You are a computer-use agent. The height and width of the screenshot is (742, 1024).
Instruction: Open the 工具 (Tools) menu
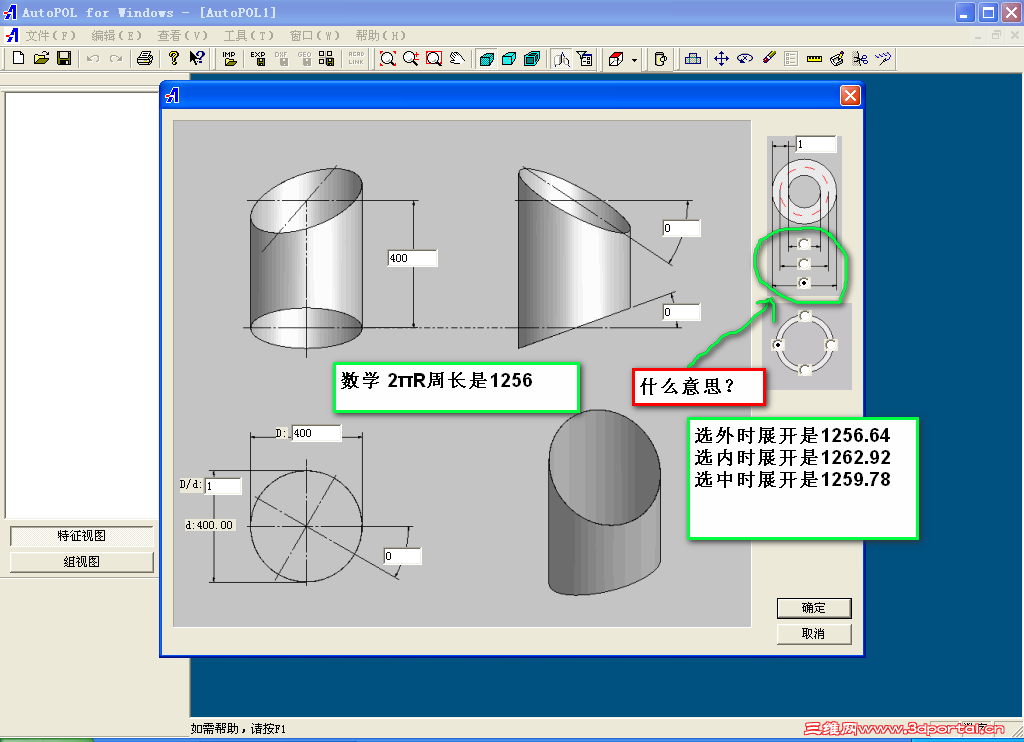(248, 34)
